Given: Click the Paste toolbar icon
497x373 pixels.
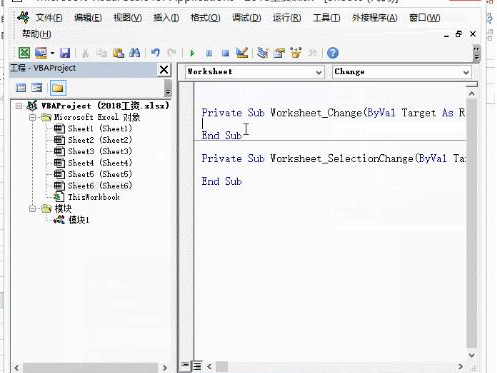Looking at the screenshot, I should (x=118, y=53).
